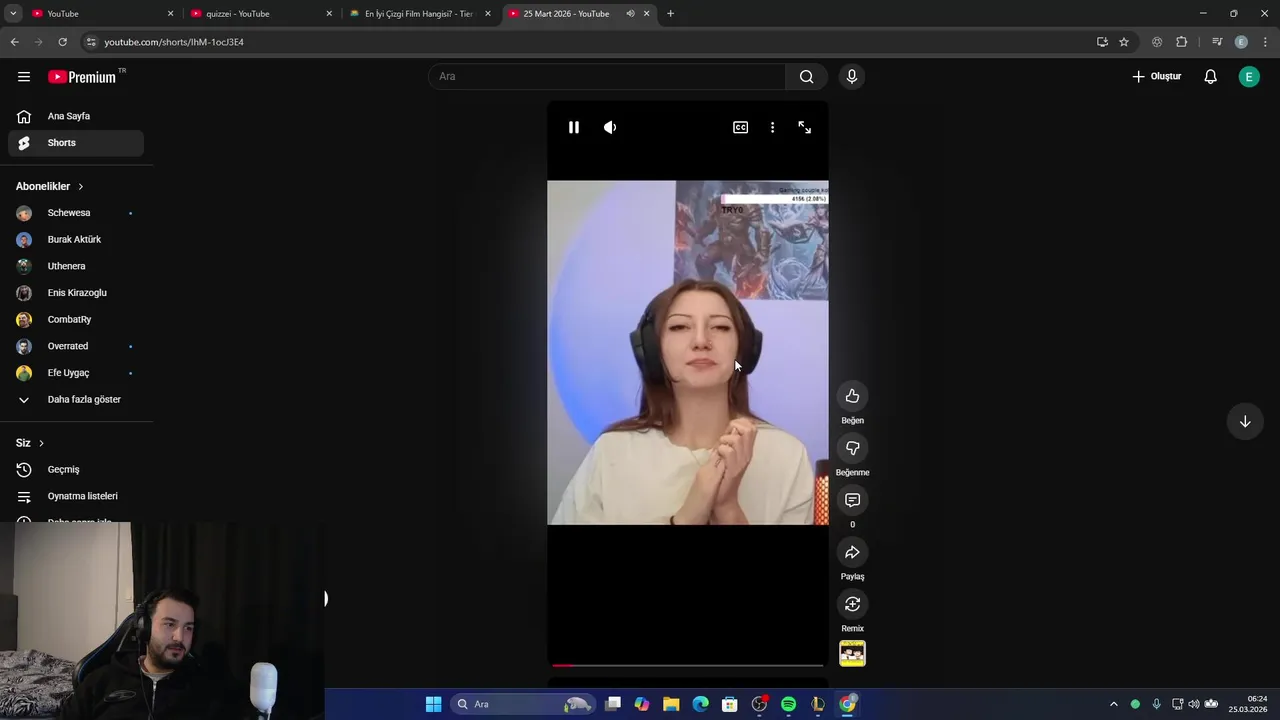Toggle closed captions on the Short
The image size is (1280, 720).
click(x=740, y=128)
